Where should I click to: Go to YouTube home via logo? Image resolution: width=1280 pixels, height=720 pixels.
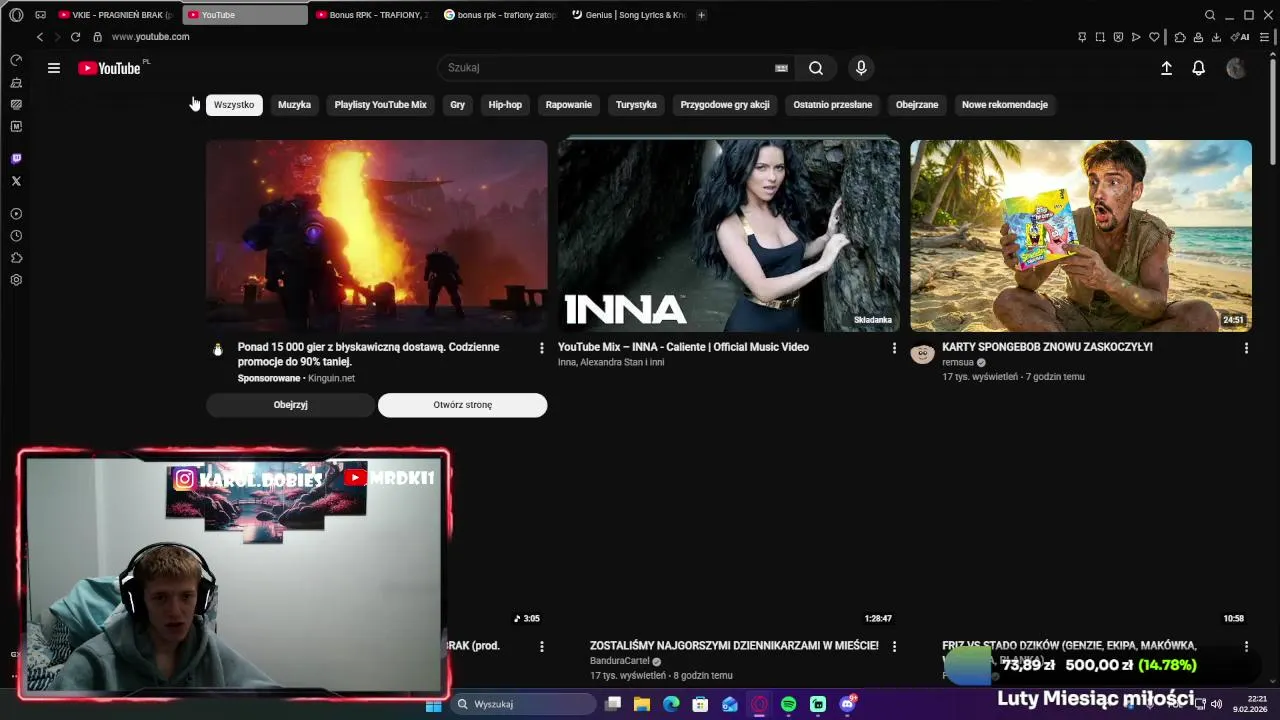point(109,68)
